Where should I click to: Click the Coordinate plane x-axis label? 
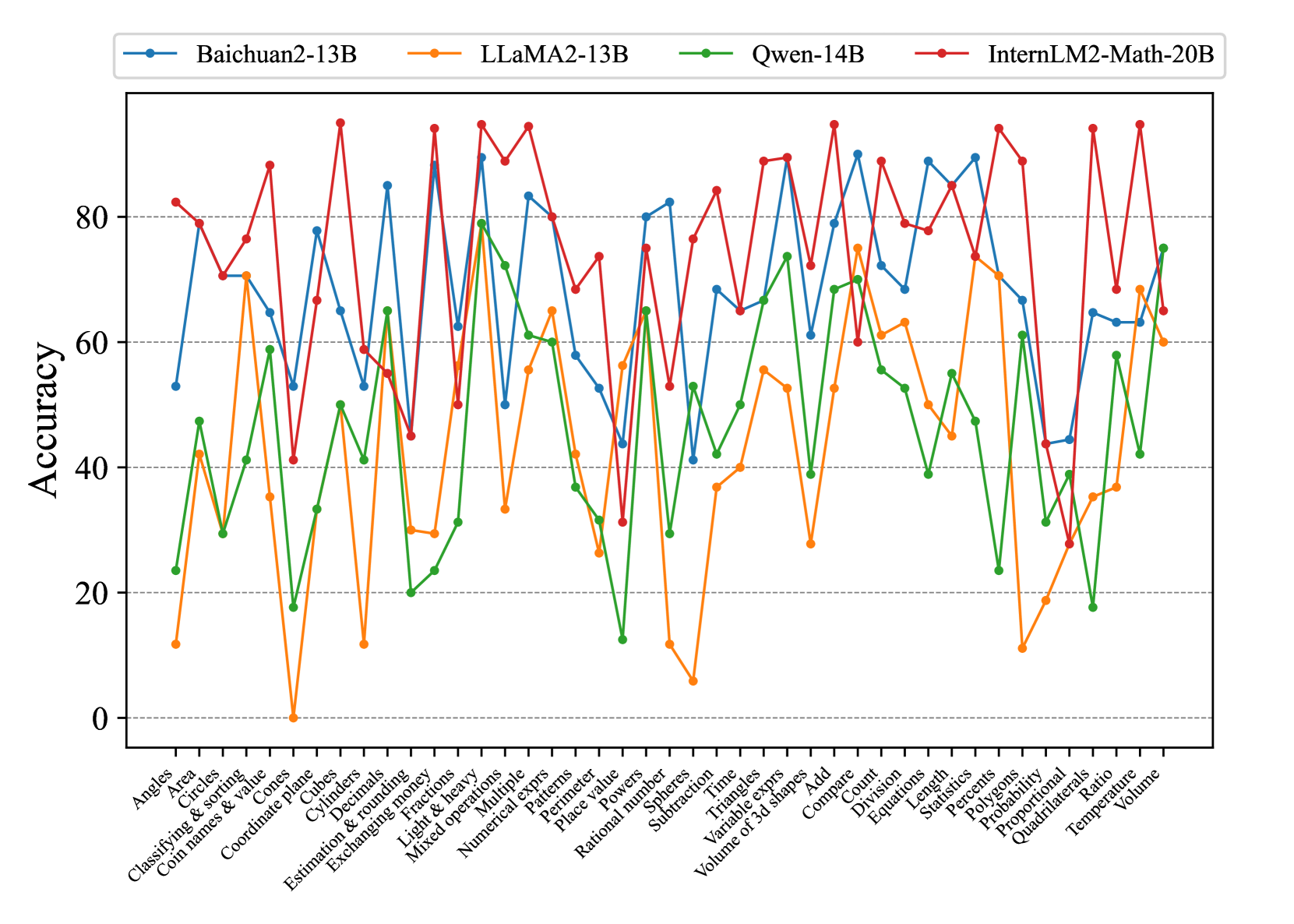click(x=267, y=813)
